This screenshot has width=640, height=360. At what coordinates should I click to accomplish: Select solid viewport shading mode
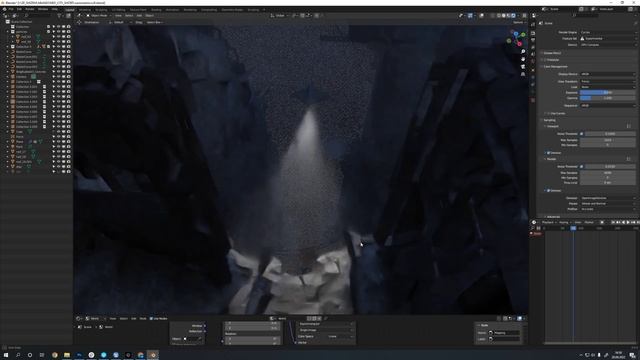click(x=504, y=16)
